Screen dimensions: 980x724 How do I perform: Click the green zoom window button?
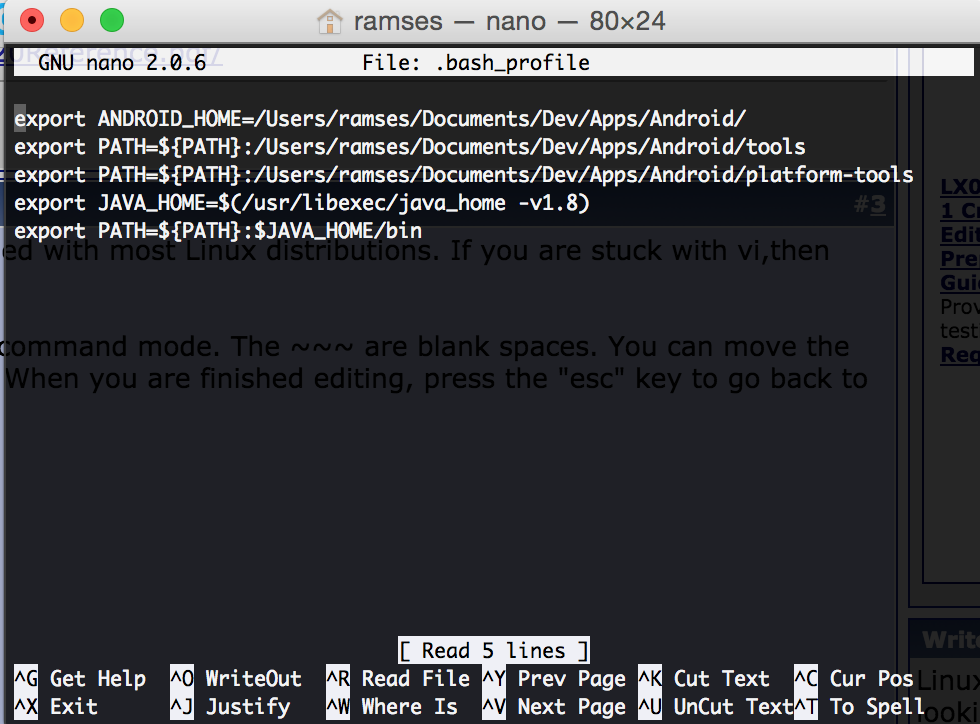[x=112, y=20]
